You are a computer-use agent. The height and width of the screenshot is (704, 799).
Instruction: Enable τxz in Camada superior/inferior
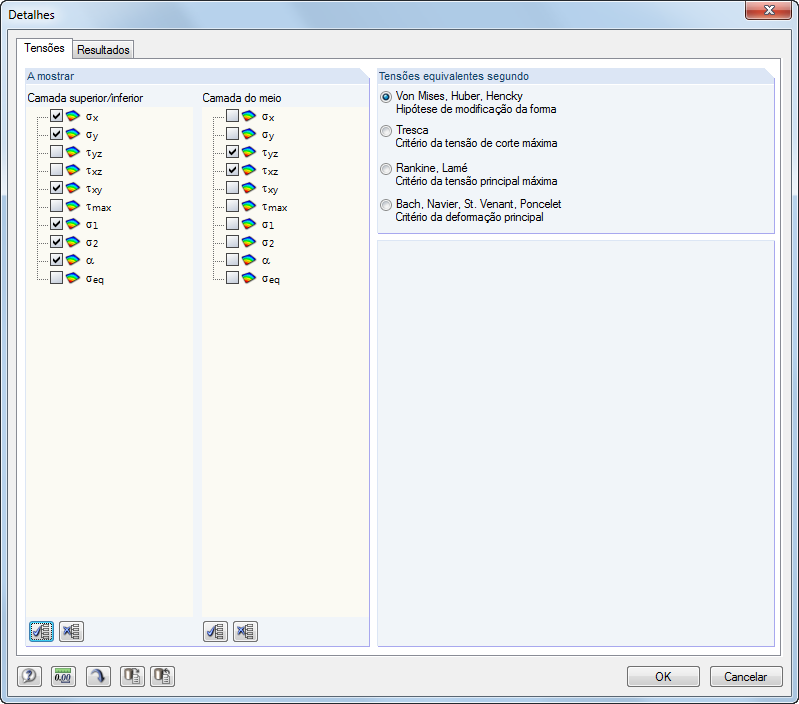coord(57,170)
